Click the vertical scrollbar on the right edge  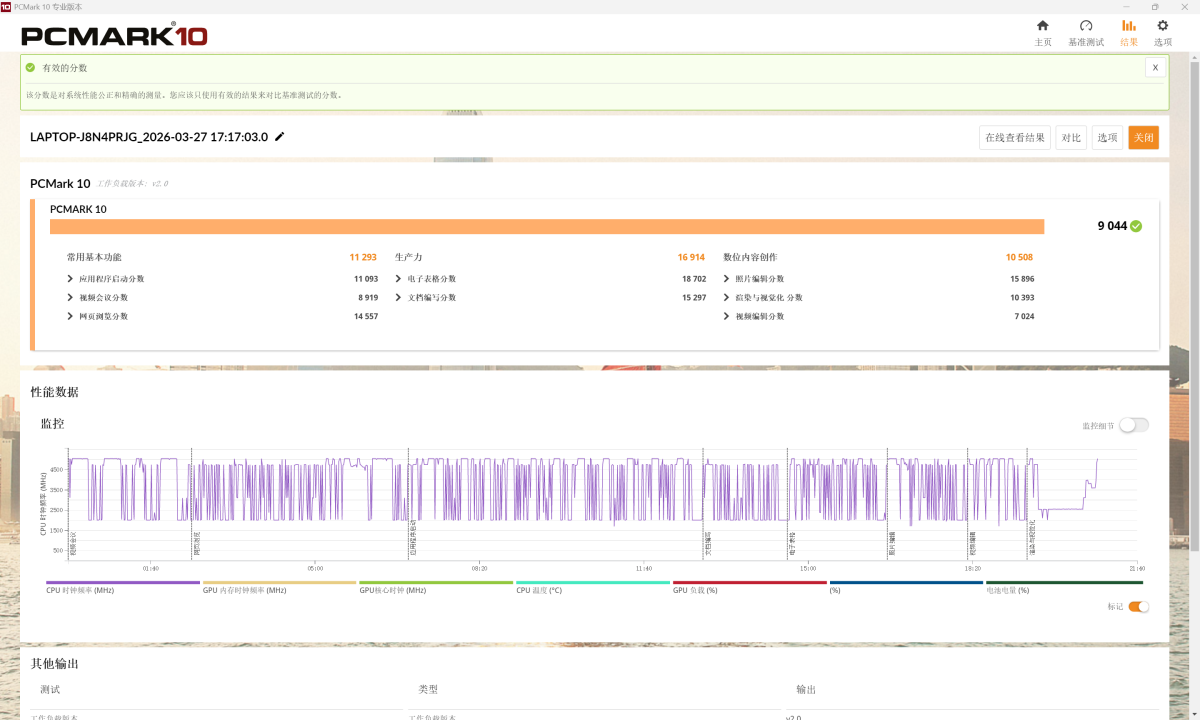coord(1195,300)
